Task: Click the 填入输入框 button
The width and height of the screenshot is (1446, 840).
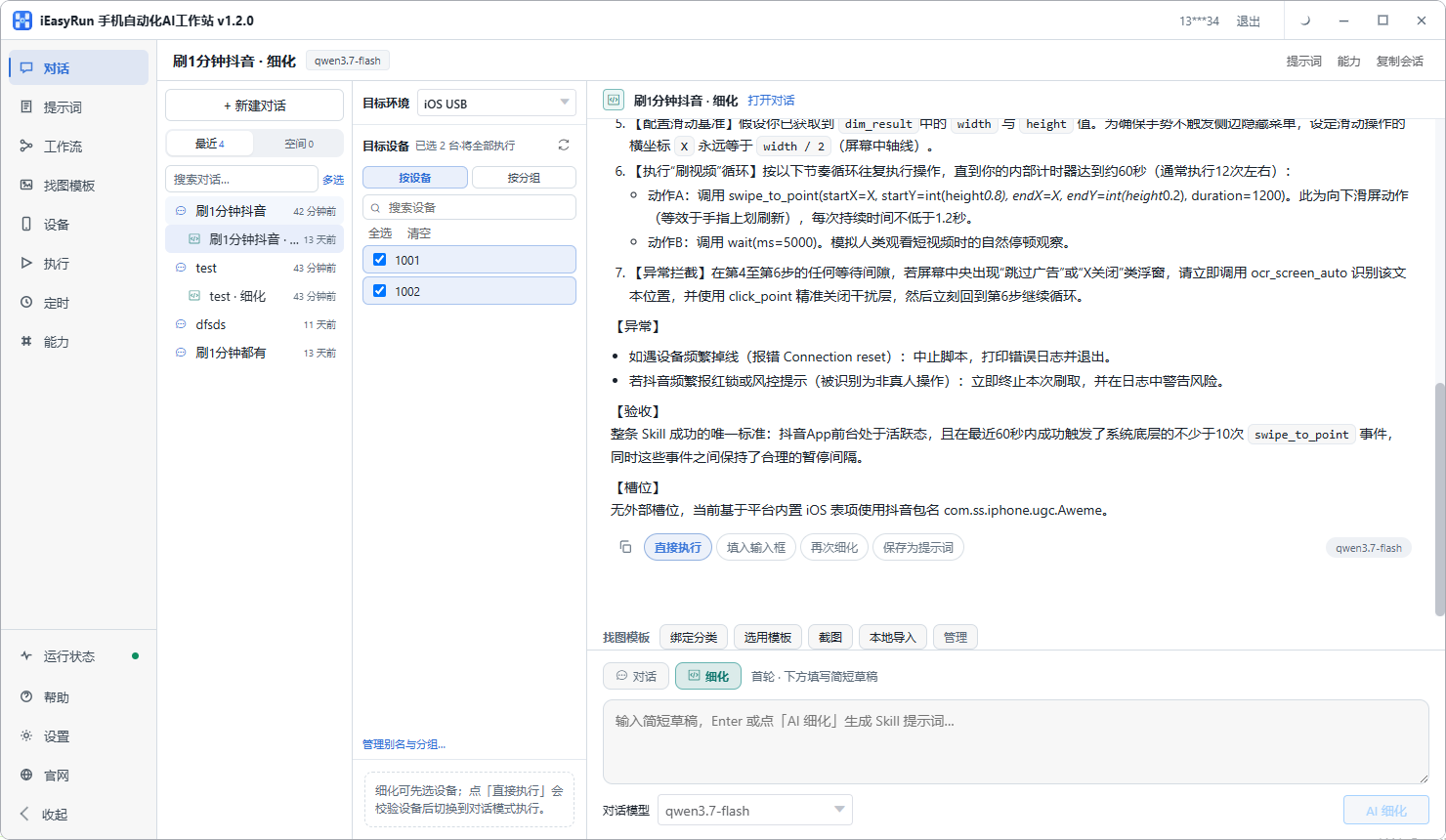Action: (x=756, y=548)
